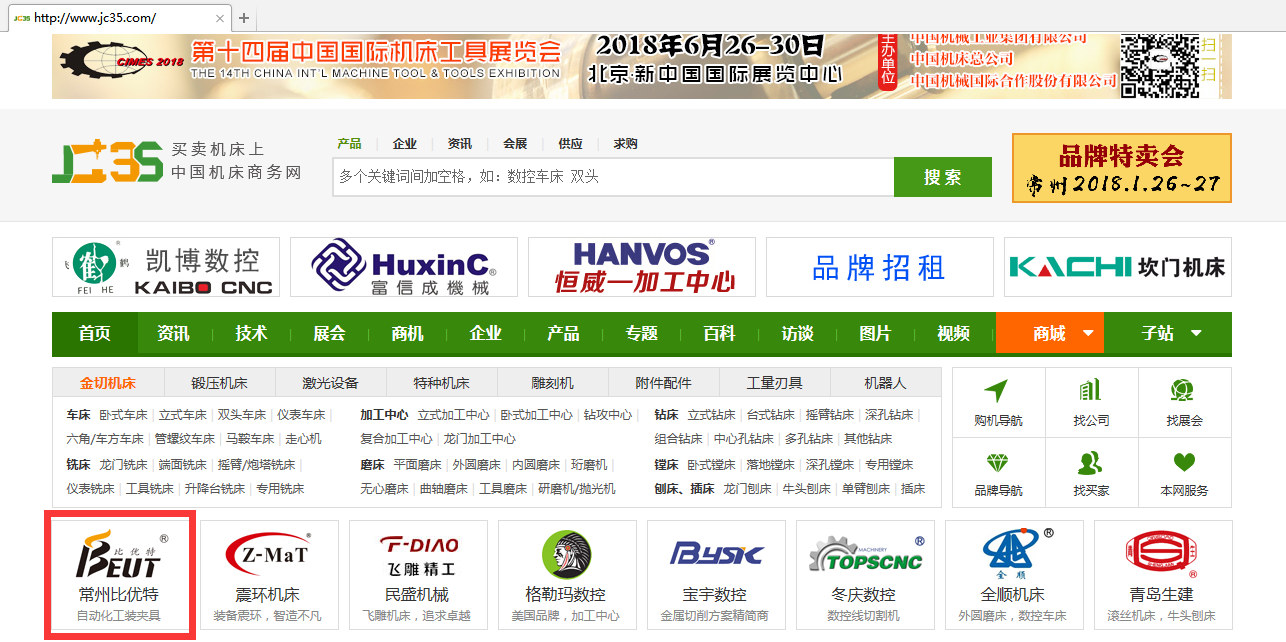Select the 品牌导航 diamond icon

point(997,463)
